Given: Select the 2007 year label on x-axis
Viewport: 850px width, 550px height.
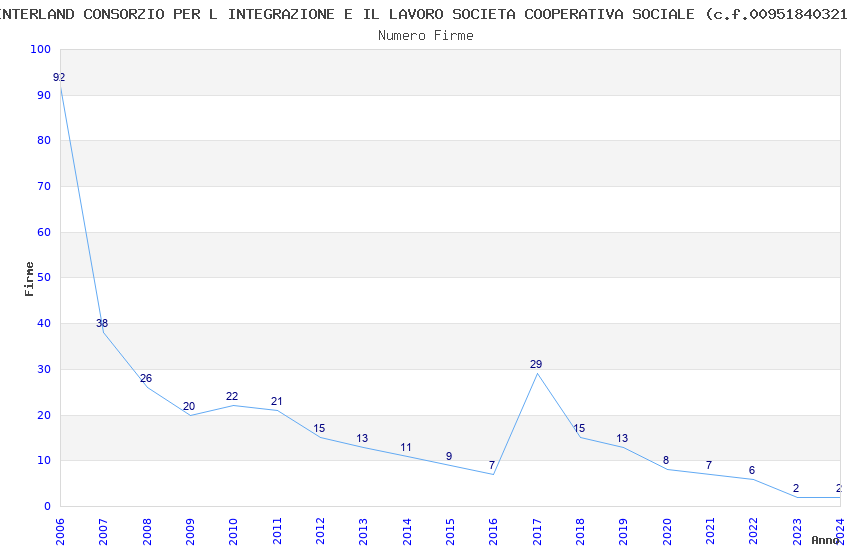Looking at the screenshot, I should [x=104, y=532].
